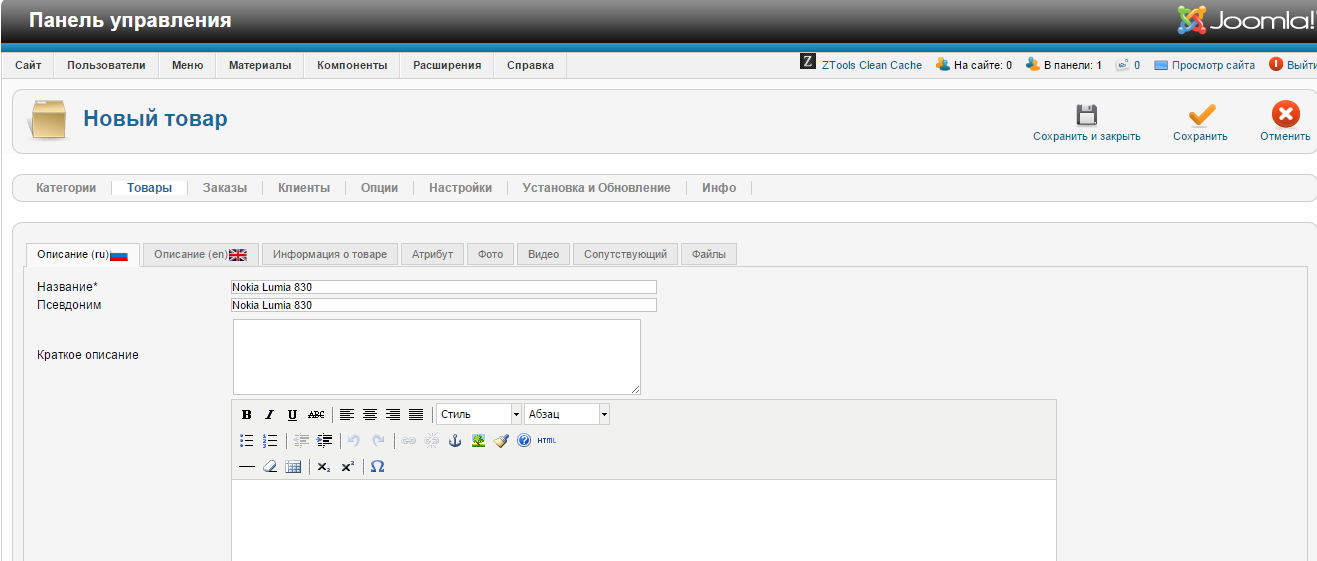
Task: Open the Пользователи menu
Action: point(106,65)
